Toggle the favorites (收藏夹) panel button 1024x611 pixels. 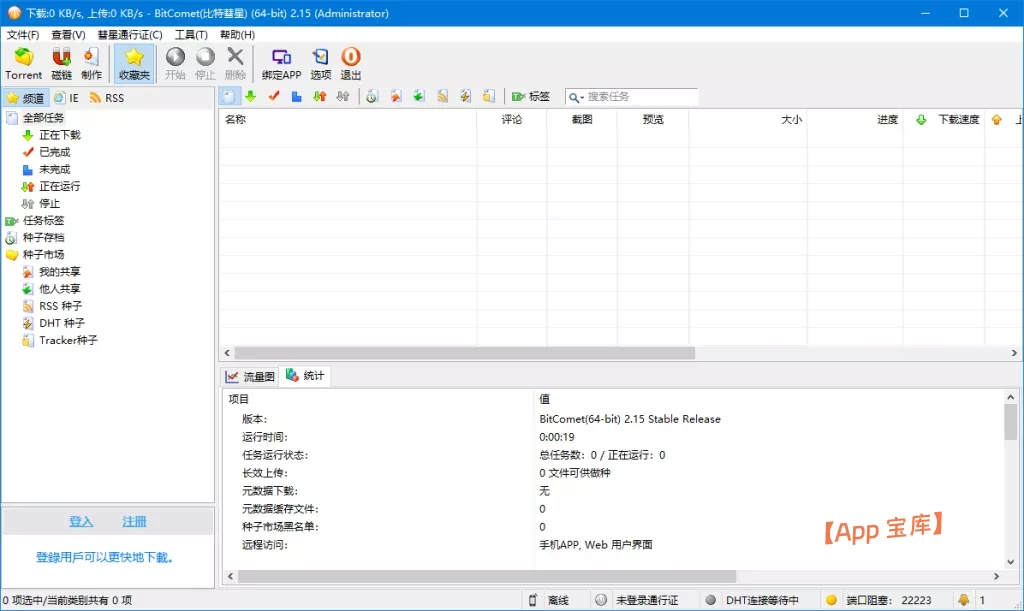tap(134, 62)
